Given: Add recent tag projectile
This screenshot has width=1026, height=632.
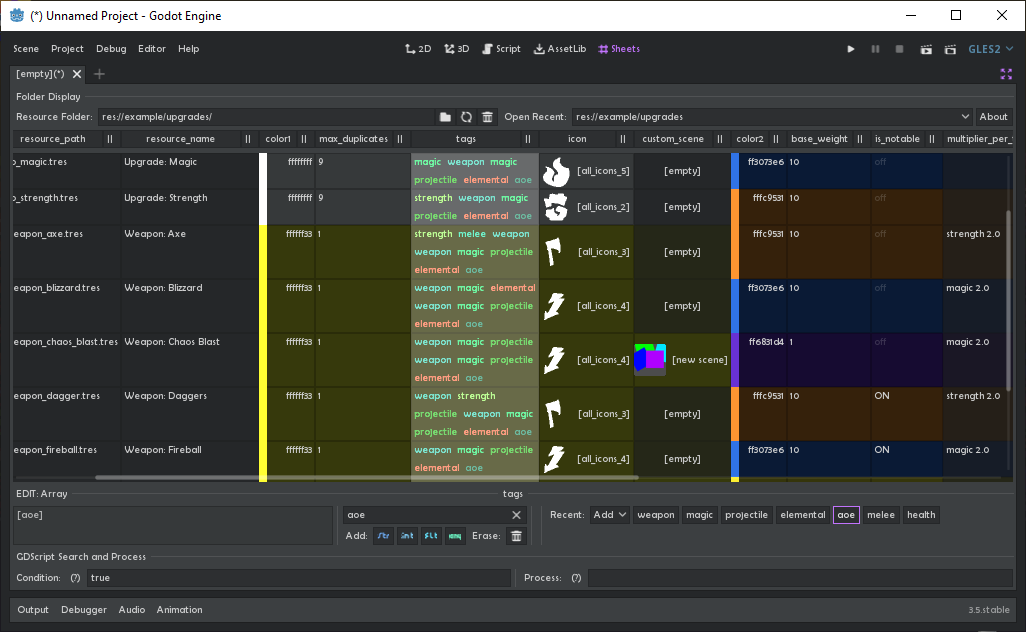Looking at the screenshot, I should click(746, 515).
